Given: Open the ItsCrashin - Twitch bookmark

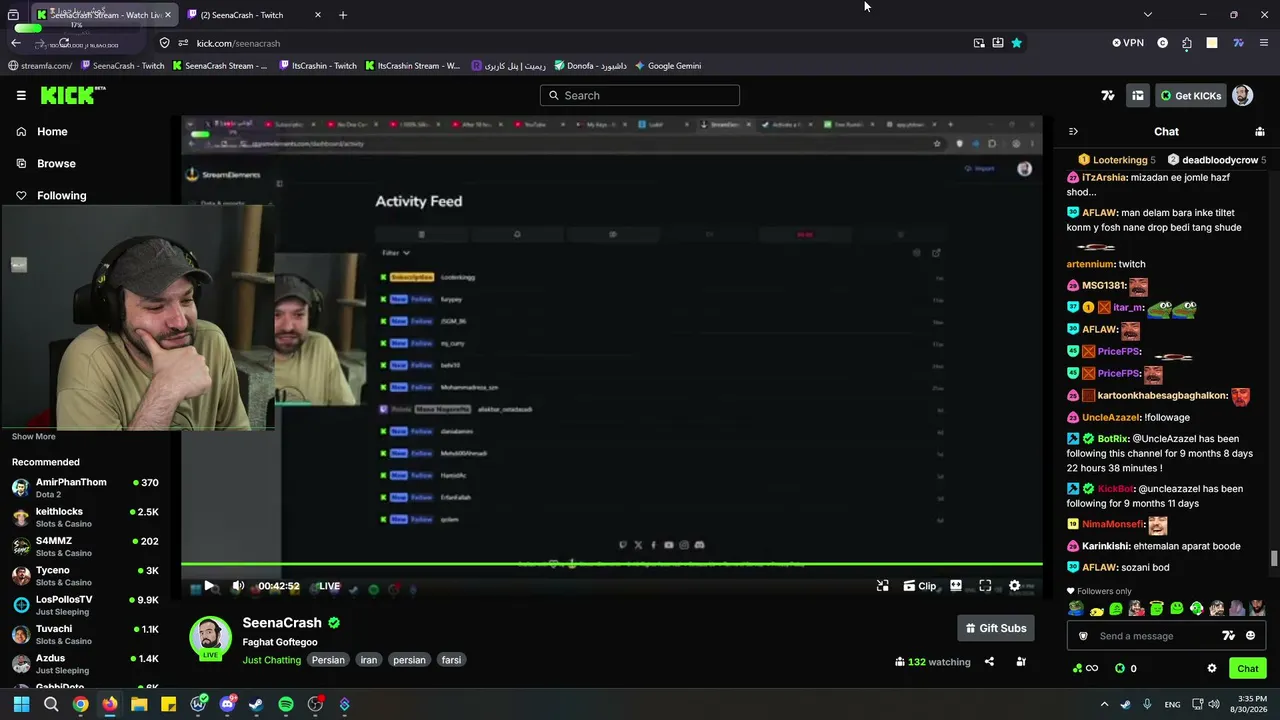Looking at the screenshot, I should pyautogui.click(x=318, y=66).
